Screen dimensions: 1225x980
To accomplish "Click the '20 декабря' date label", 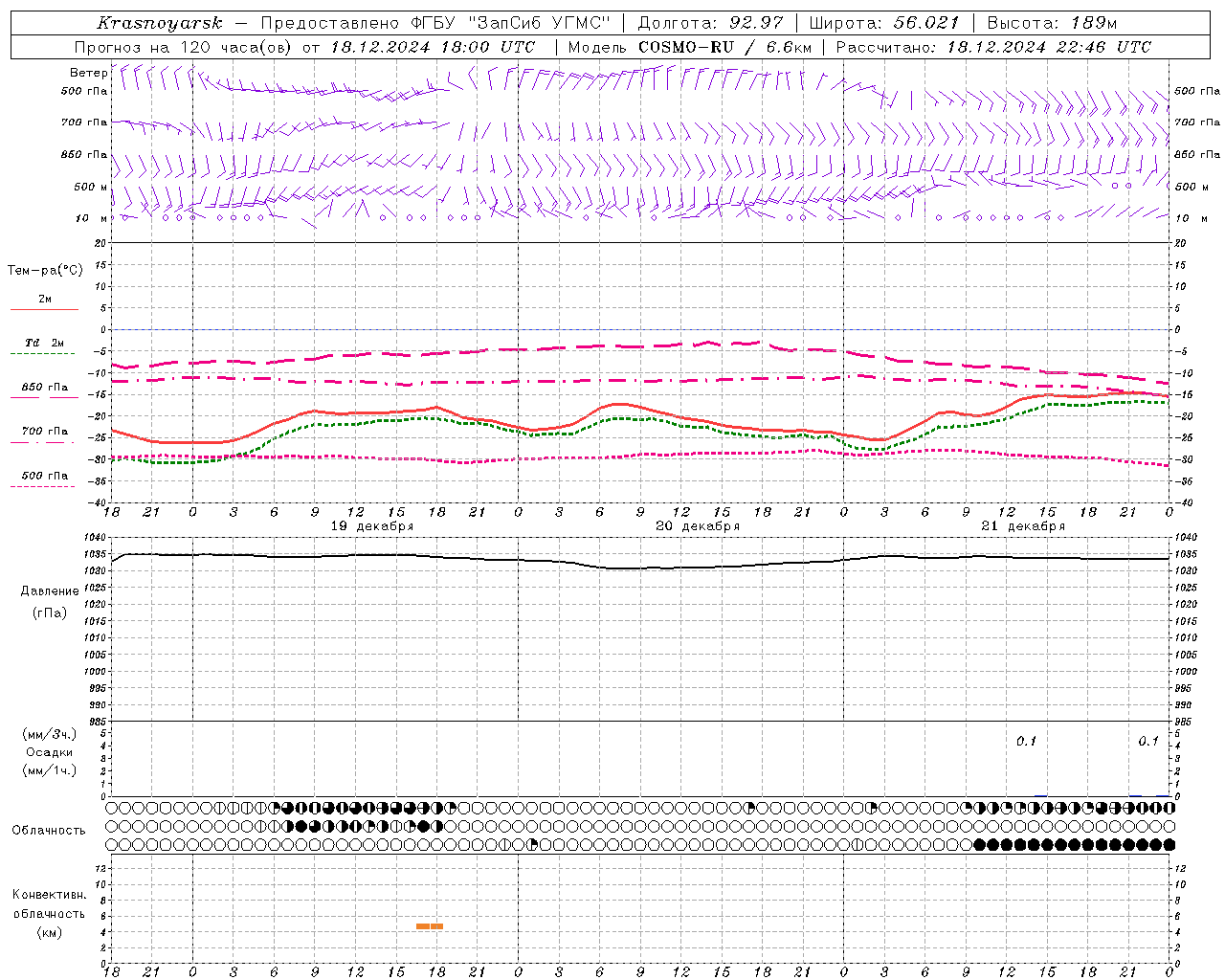I will [698, 526].
